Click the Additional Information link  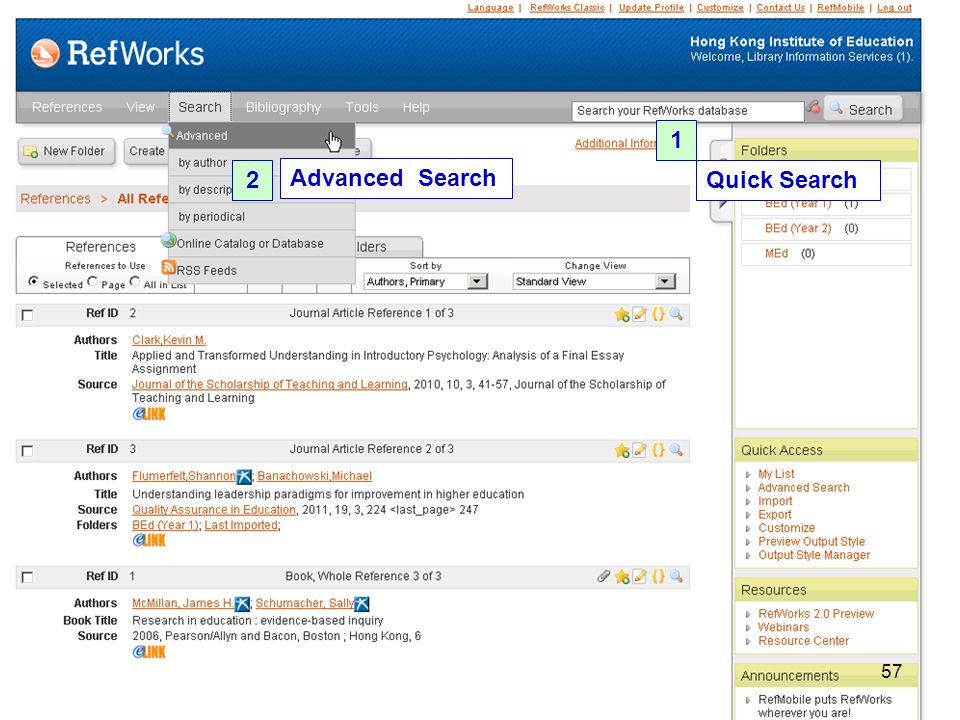click(x=615, y=143)
